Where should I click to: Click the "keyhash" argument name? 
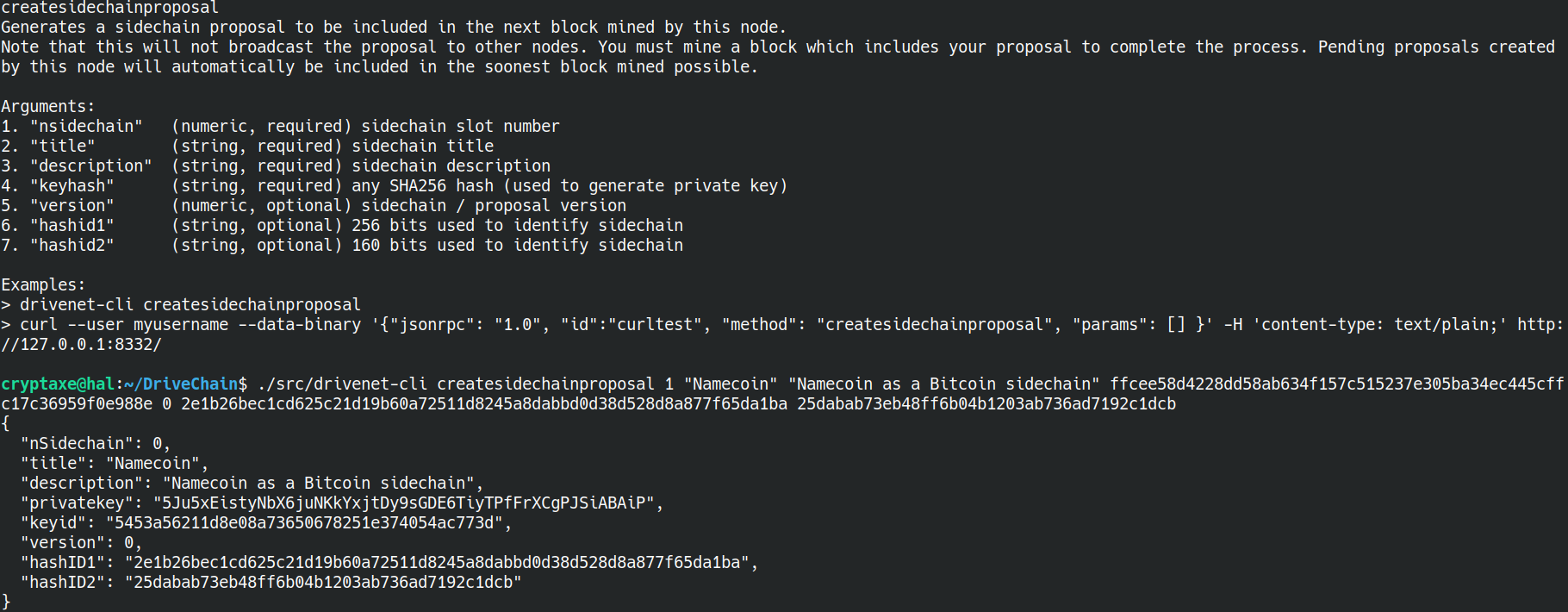pyautogui.click(x=72, y=185)
